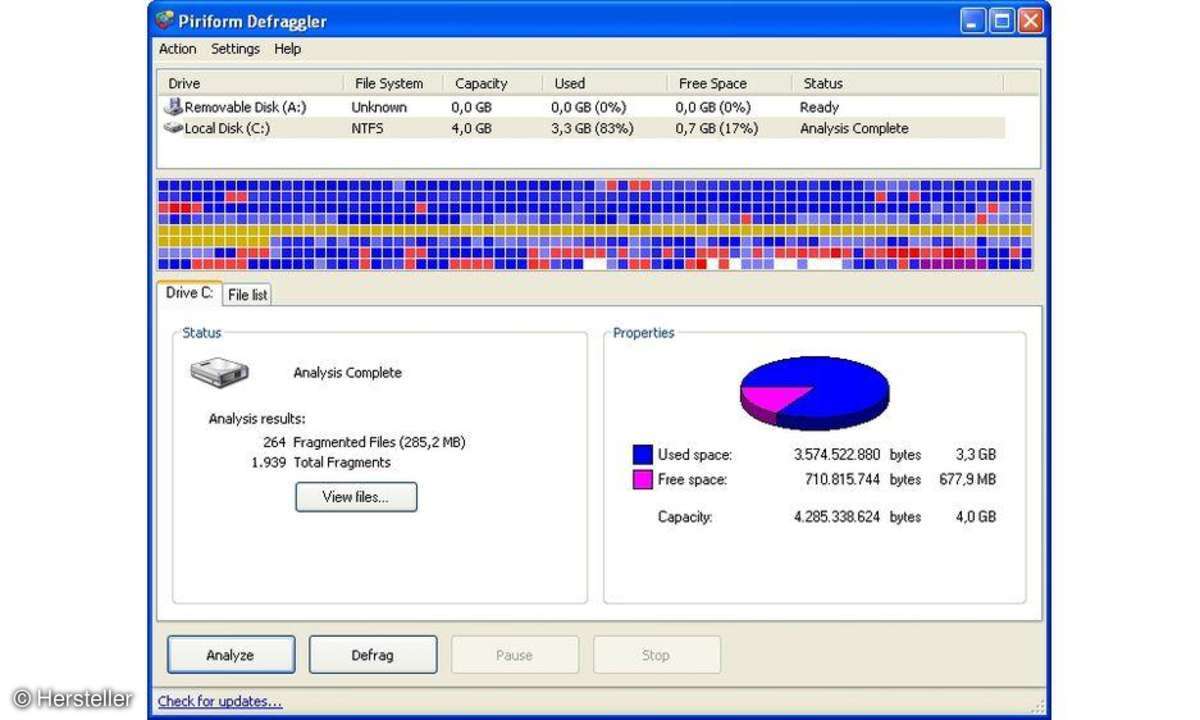Click the Stop button
The width and height of the screenshot is (1200, 720).
tap(657, 655)
